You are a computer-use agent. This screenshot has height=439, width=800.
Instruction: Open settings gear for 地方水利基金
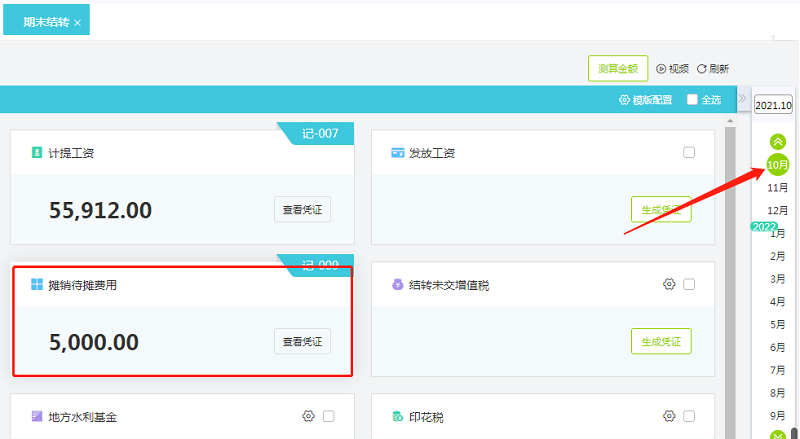coord(308,416)
